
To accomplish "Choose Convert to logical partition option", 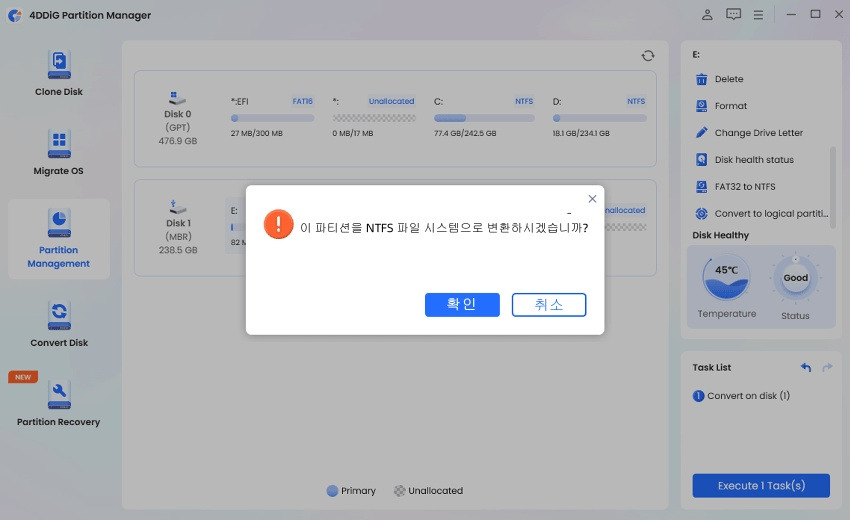I will tap(771, 214).
